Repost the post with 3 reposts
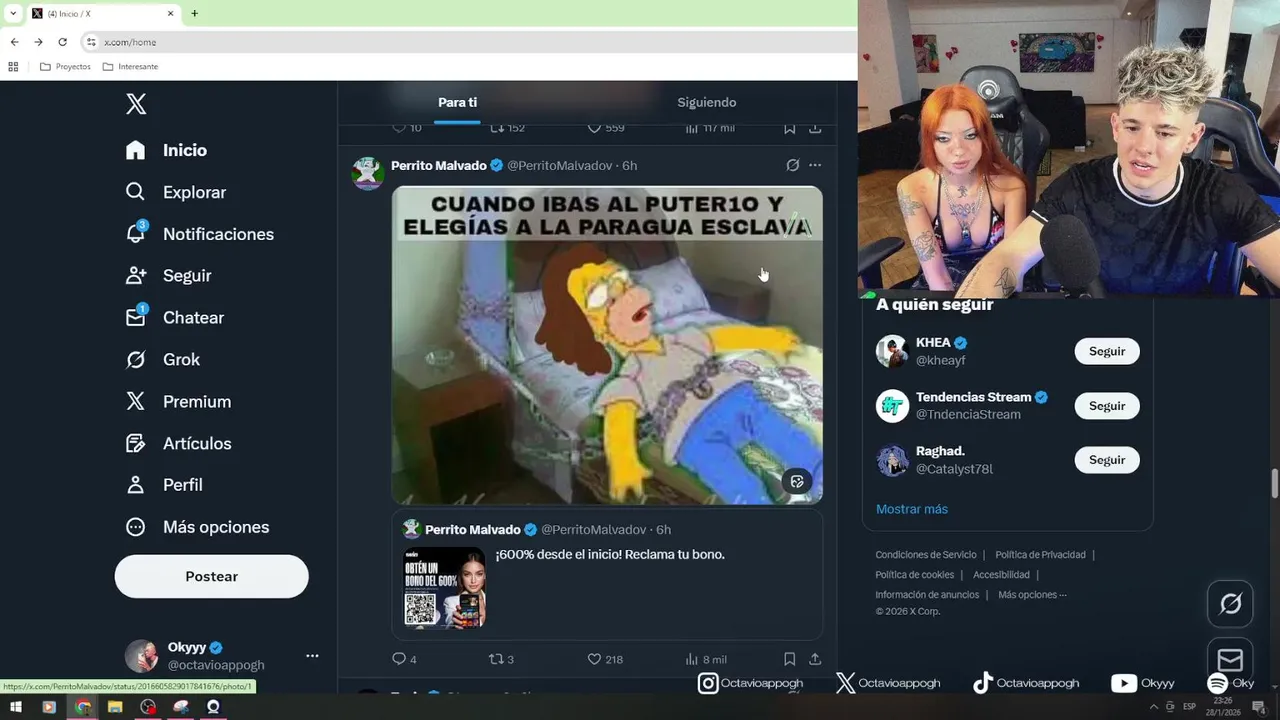 point(500,659)
